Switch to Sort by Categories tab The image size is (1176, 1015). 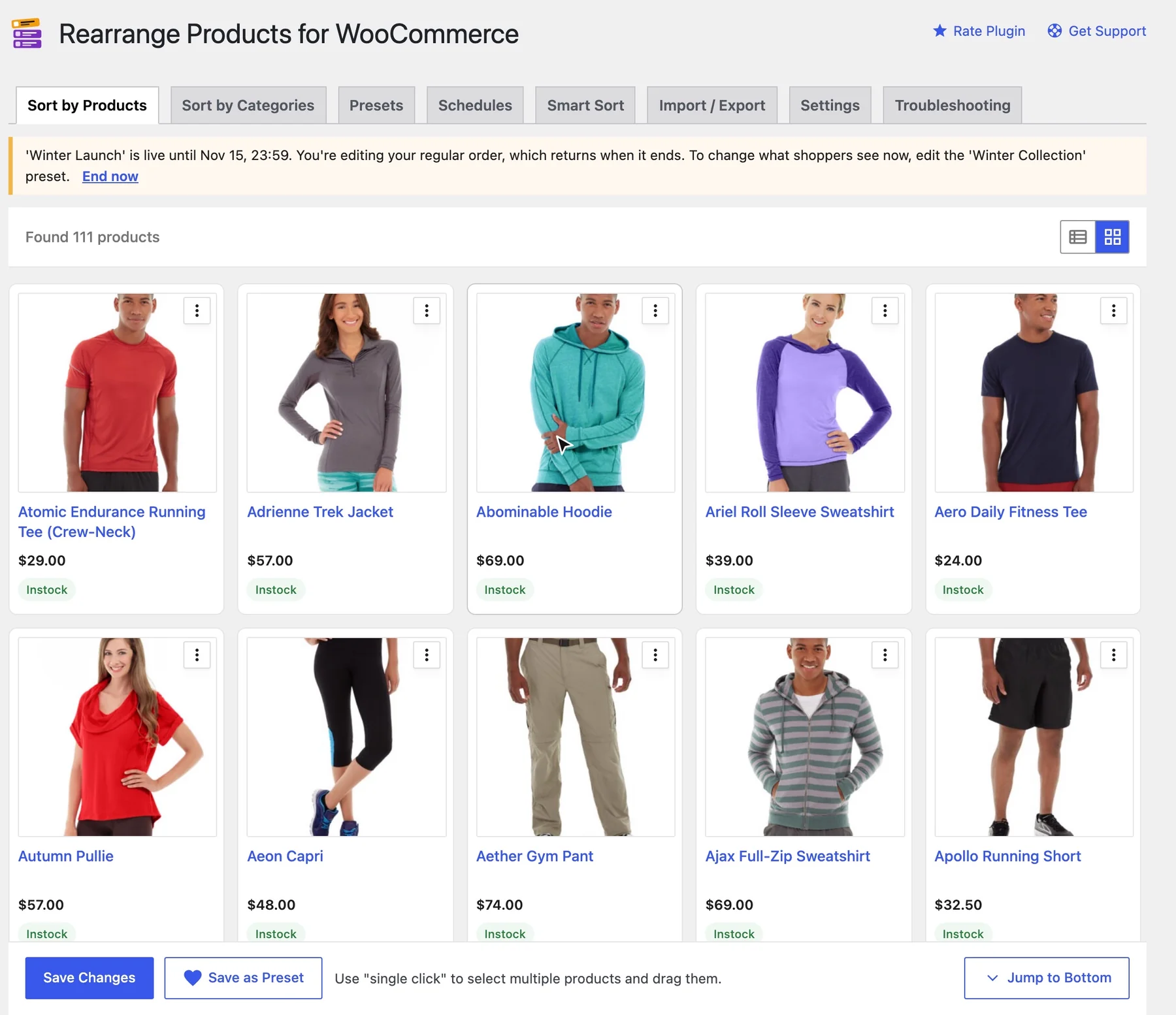248,105
